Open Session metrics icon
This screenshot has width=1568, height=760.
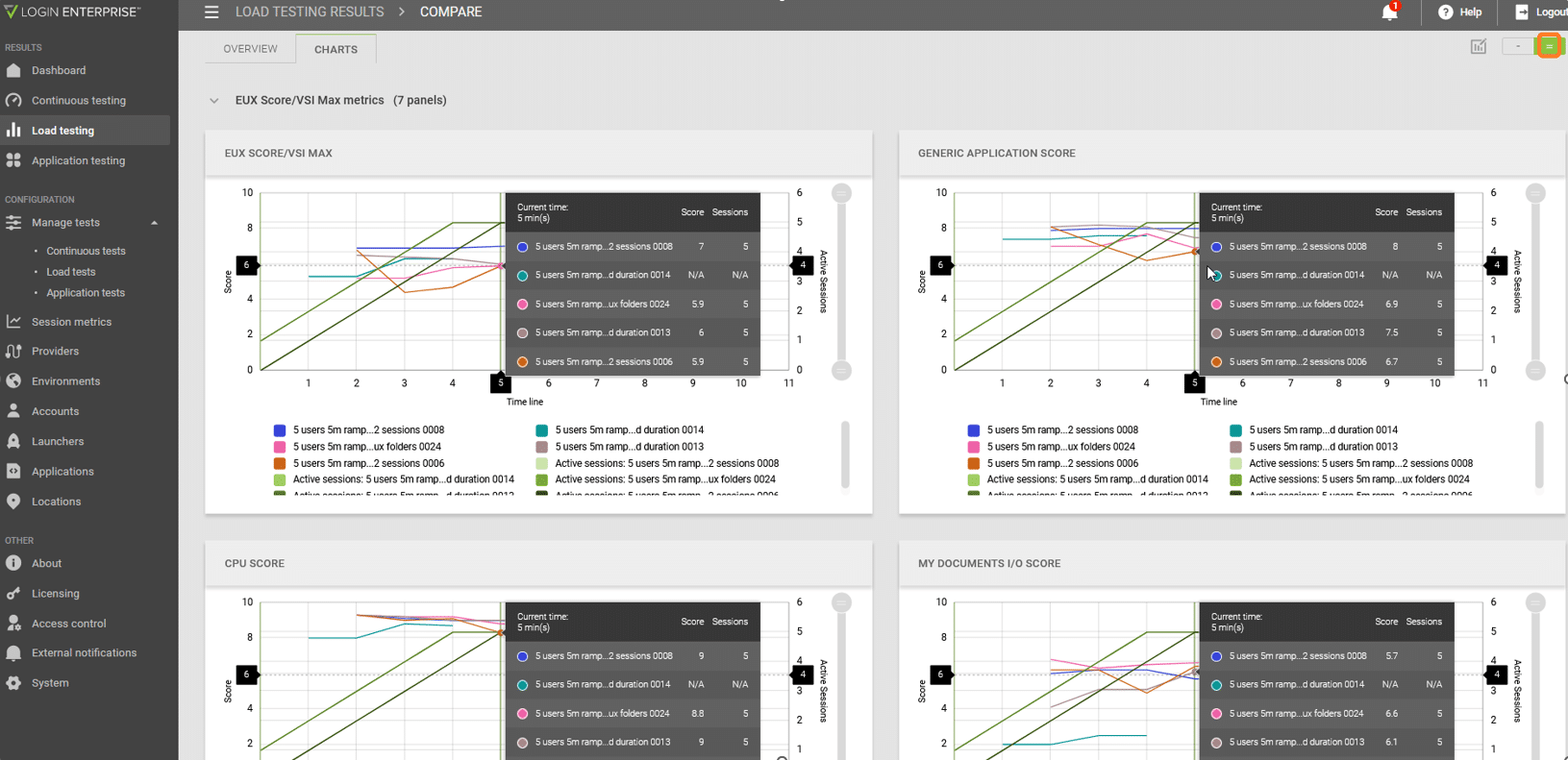13,322
